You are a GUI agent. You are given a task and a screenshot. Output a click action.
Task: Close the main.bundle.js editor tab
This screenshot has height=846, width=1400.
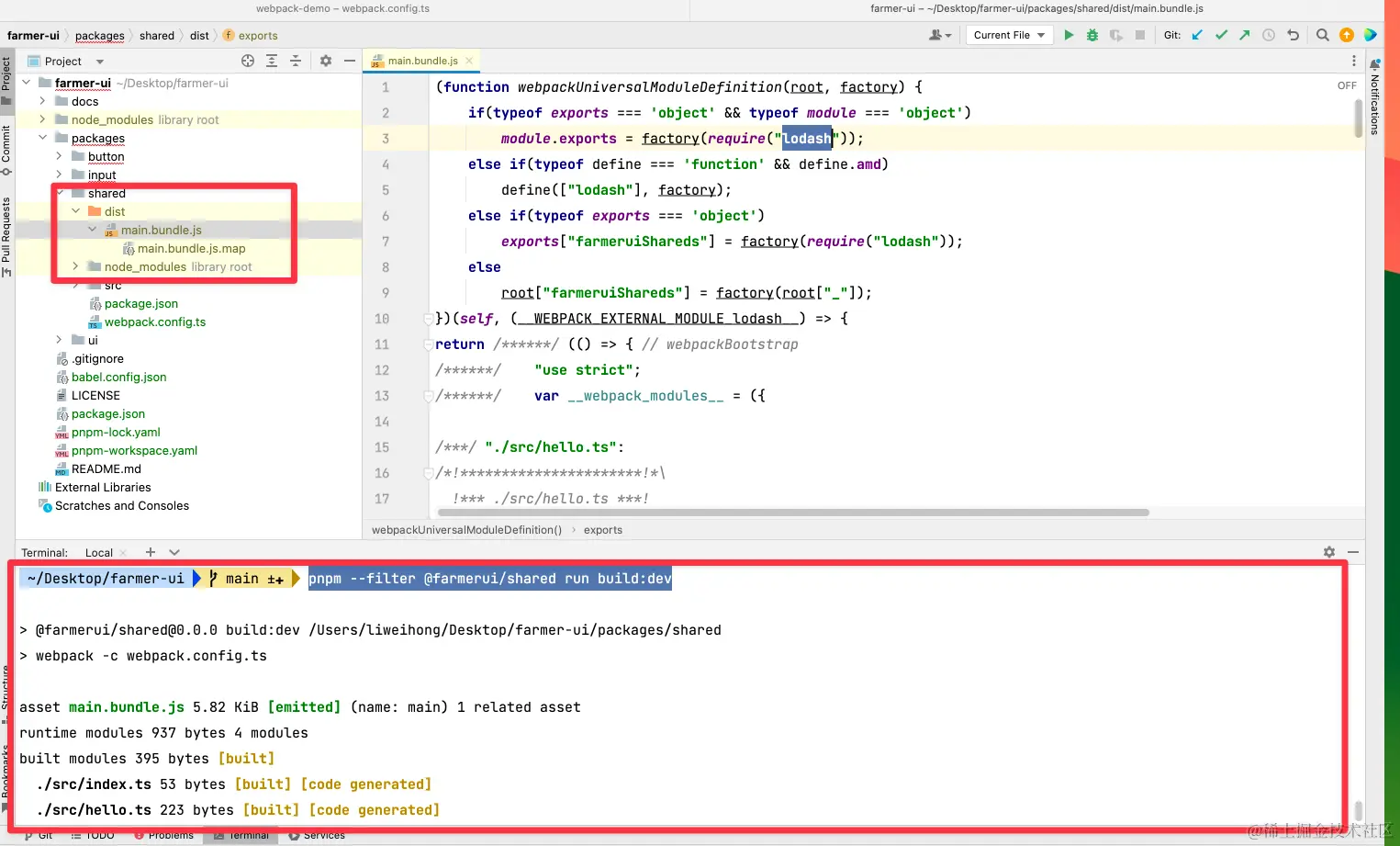pyautogui.click(x=469, y=61)
